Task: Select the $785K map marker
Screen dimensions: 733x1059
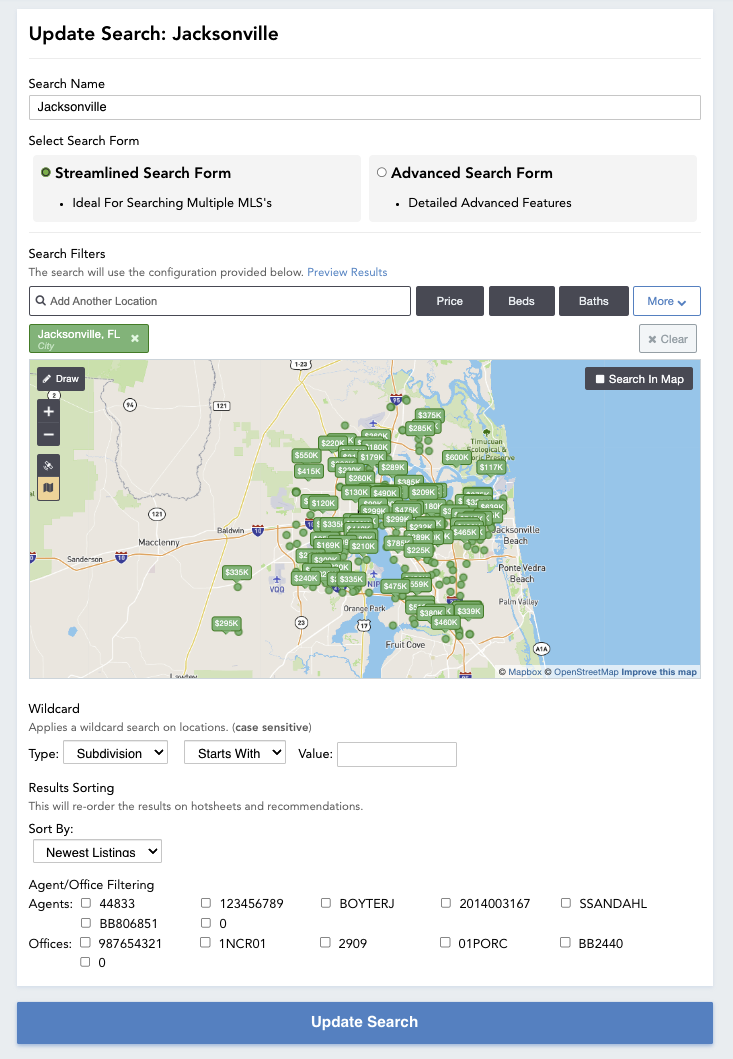Action: click(x=397, y=543)
